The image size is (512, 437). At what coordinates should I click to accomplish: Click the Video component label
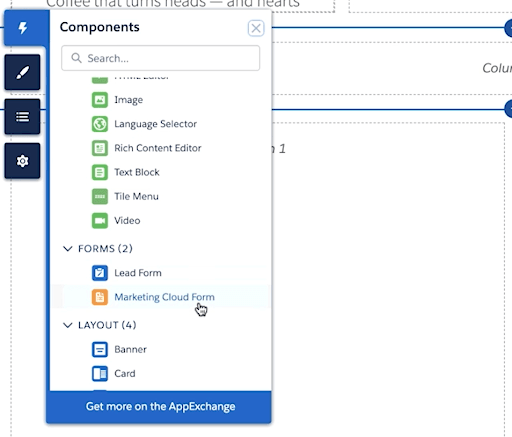coord(127,221)
